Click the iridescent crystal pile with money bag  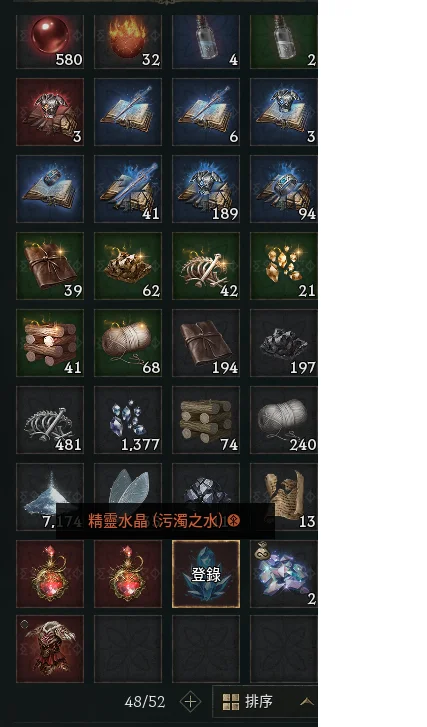pos(284,574)
